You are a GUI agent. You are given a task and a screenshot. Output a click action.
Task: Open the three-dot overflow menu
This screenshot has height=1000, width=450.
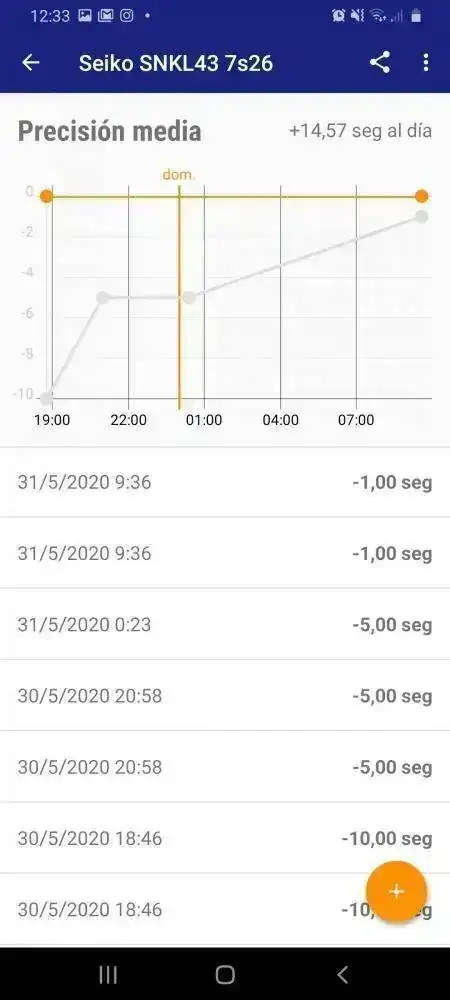(426, 62)
